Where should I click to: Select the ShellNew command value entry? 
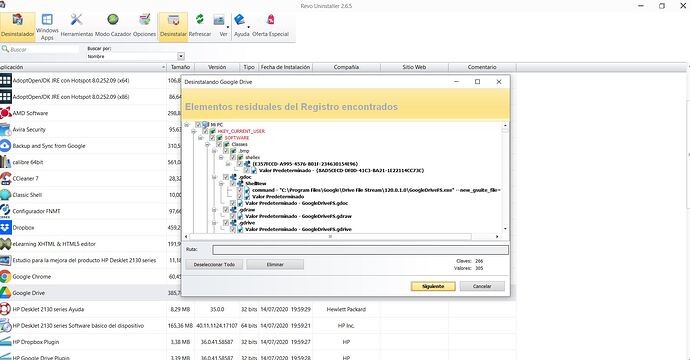(x=376, y=190)
